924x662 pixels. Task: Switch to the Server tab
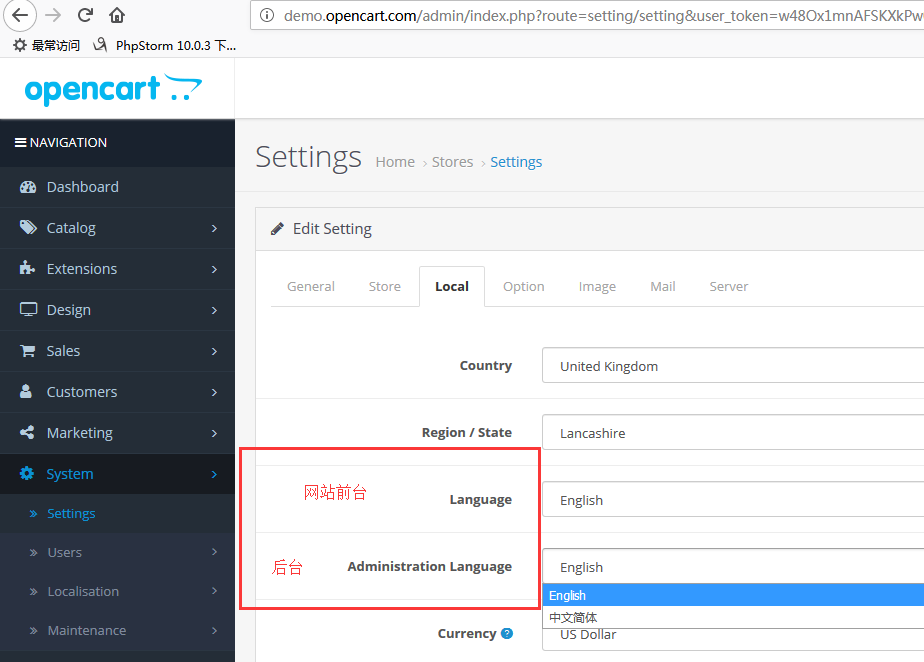(x=729, y=286)
